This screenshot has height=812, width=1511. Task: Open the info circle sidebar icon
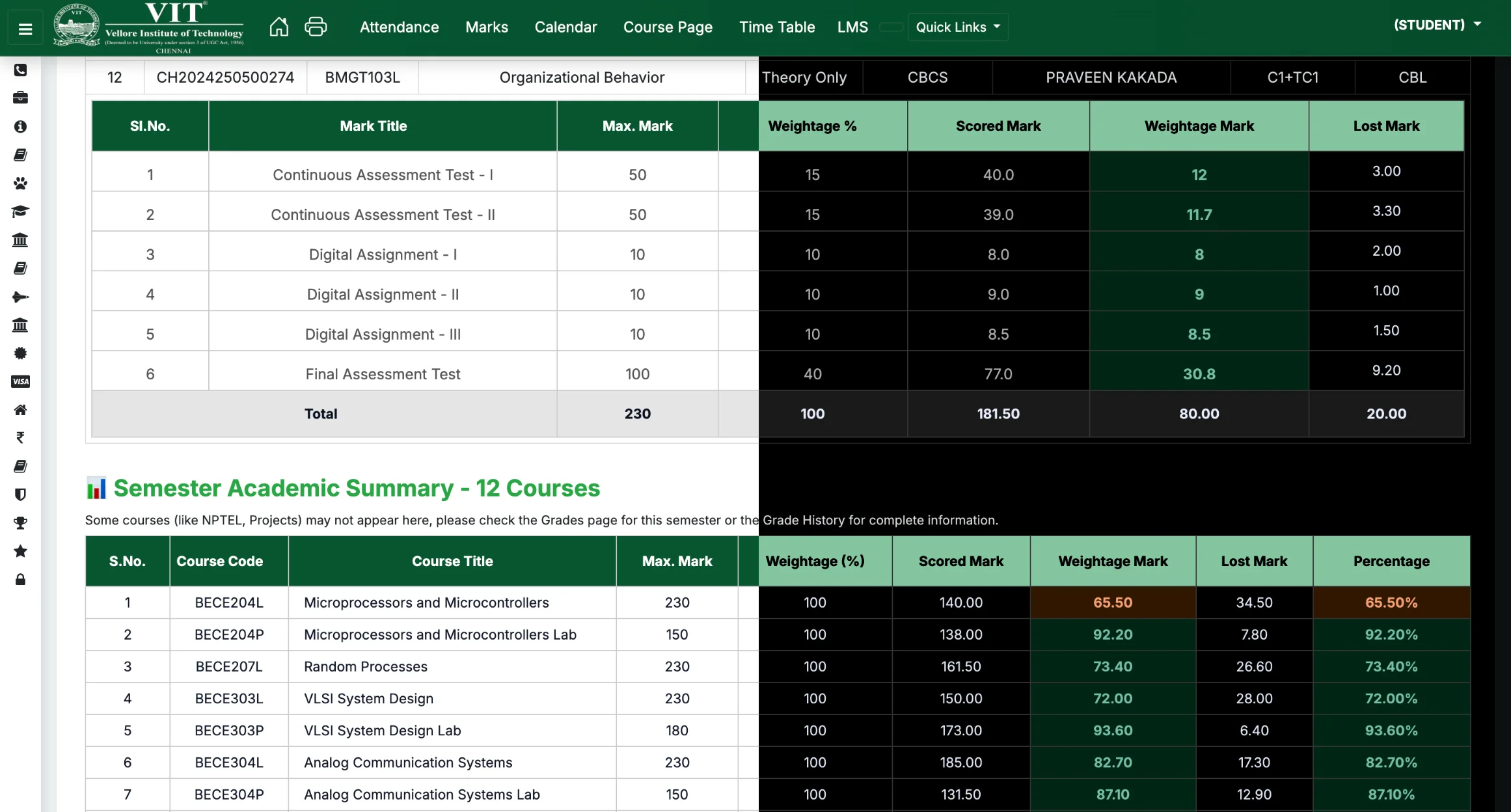coord(20,126)
